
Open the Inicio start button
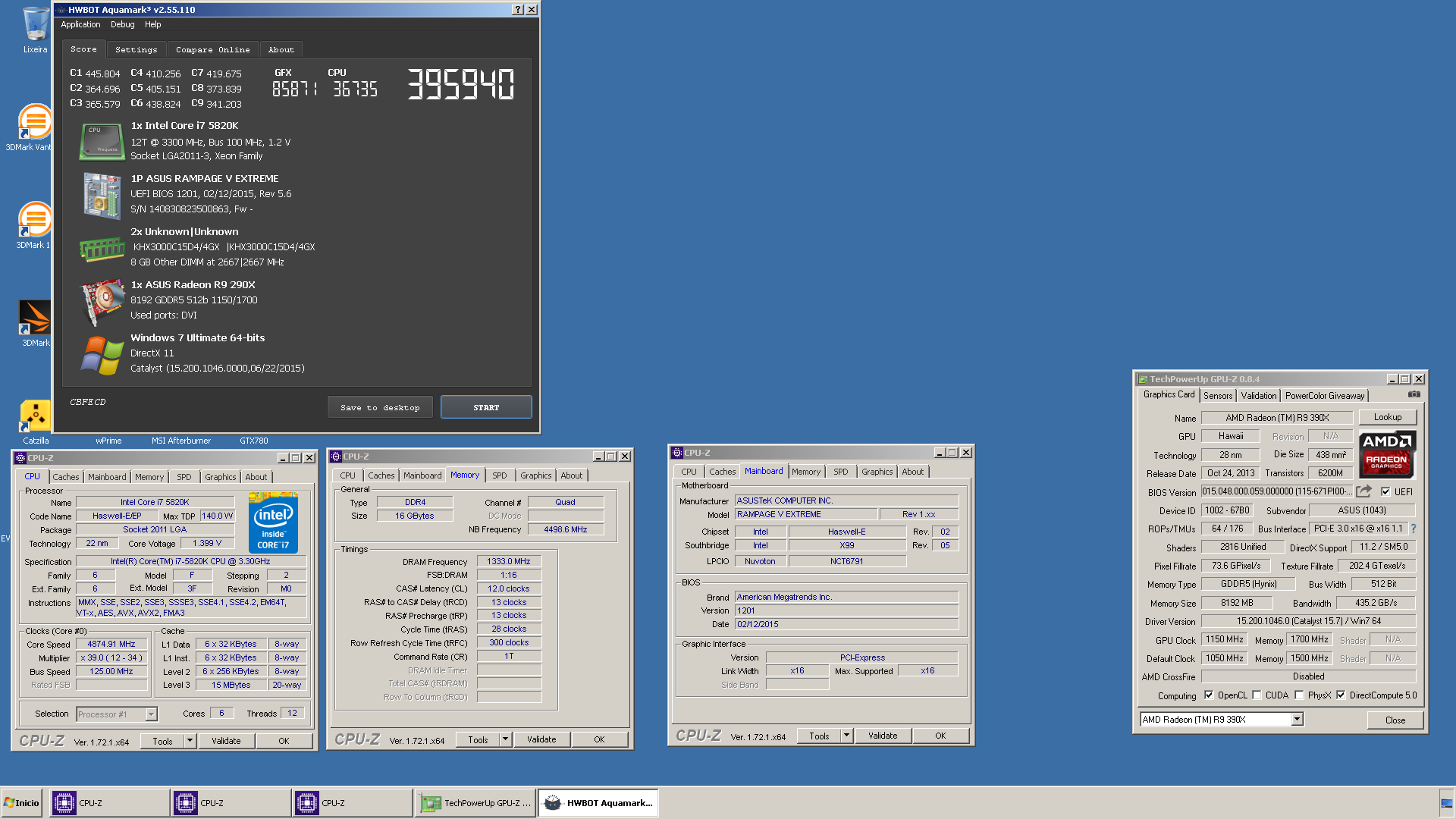[x=22, y=803]
